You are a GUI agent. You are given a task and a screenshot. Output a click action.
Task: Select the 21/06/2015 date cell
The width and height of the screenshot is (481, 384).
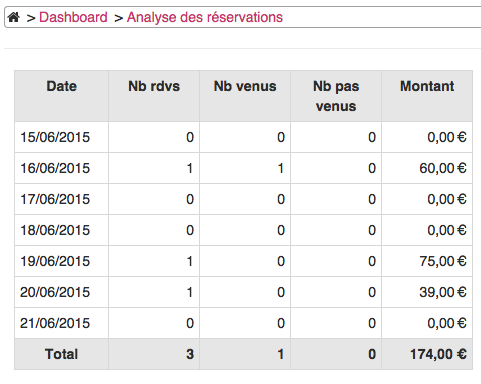(x=62, y=323)
